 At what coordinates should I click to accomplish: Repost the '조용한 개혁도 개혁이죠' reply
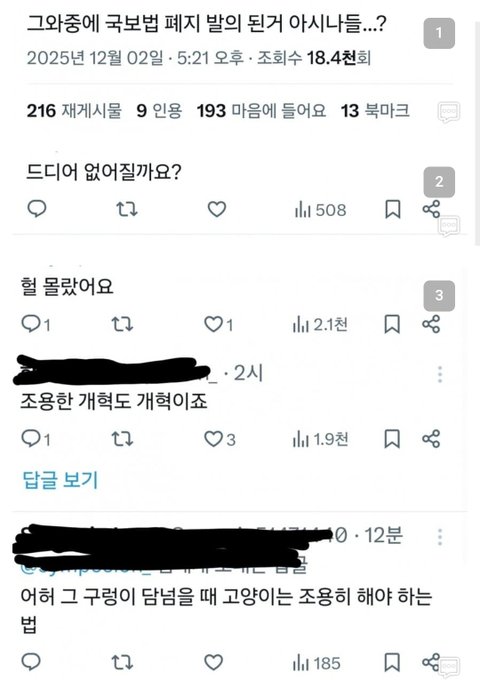point(122,439)
